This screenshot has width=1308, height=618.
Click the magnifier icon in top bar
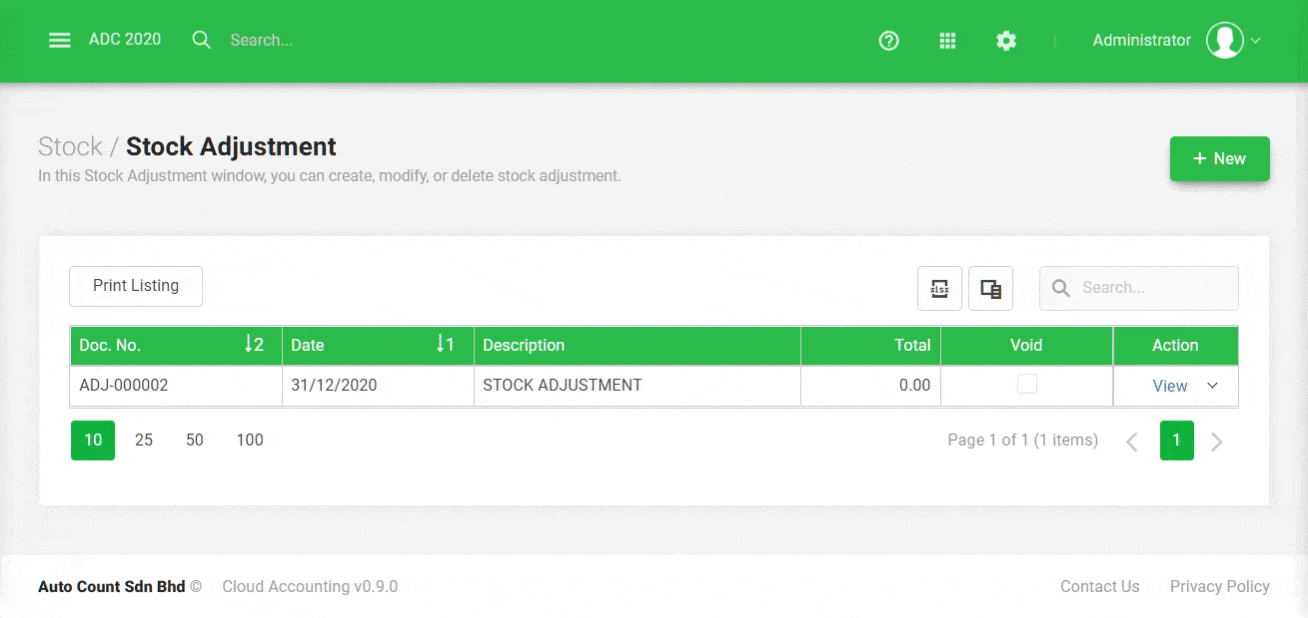[x=201, y=40]
